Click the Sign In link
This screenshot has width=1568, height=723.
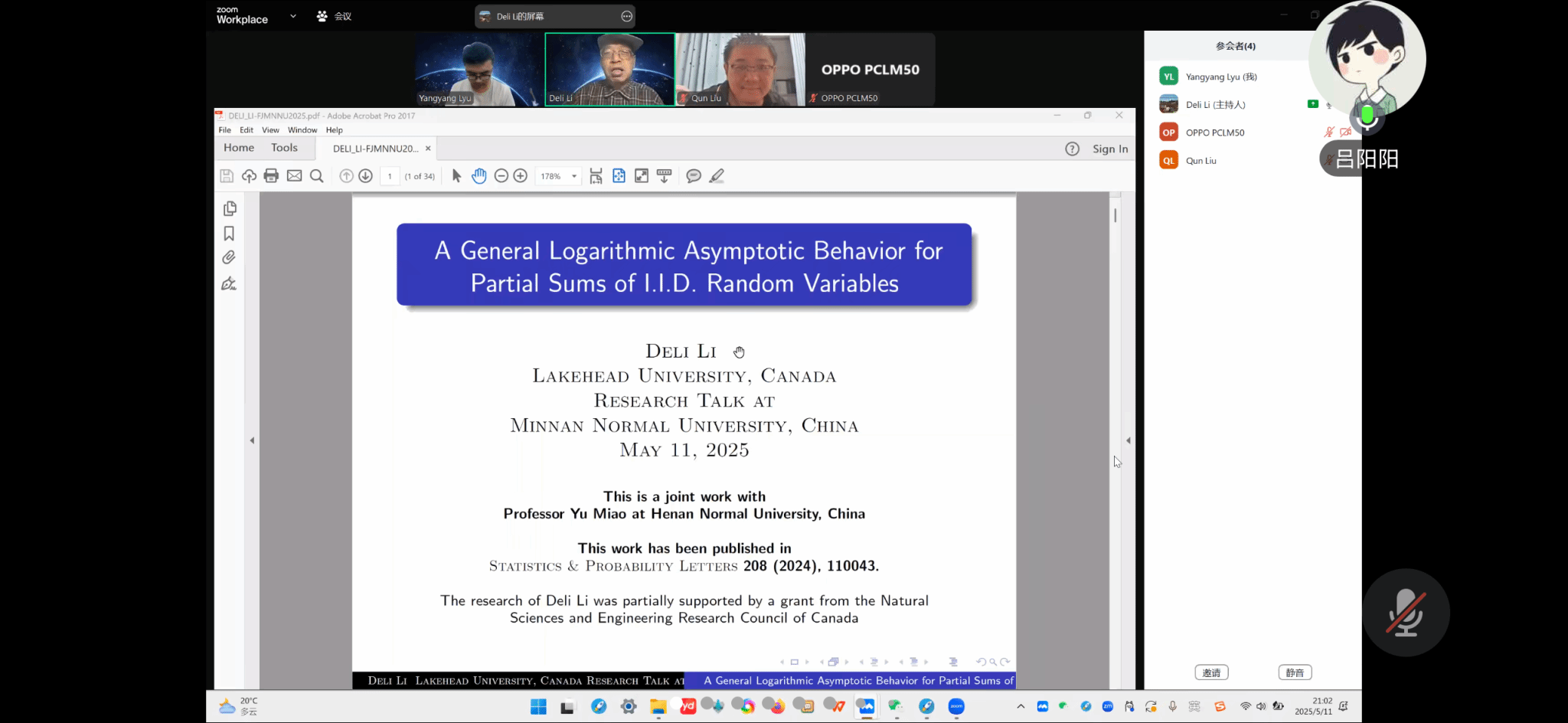[1109, 149]
